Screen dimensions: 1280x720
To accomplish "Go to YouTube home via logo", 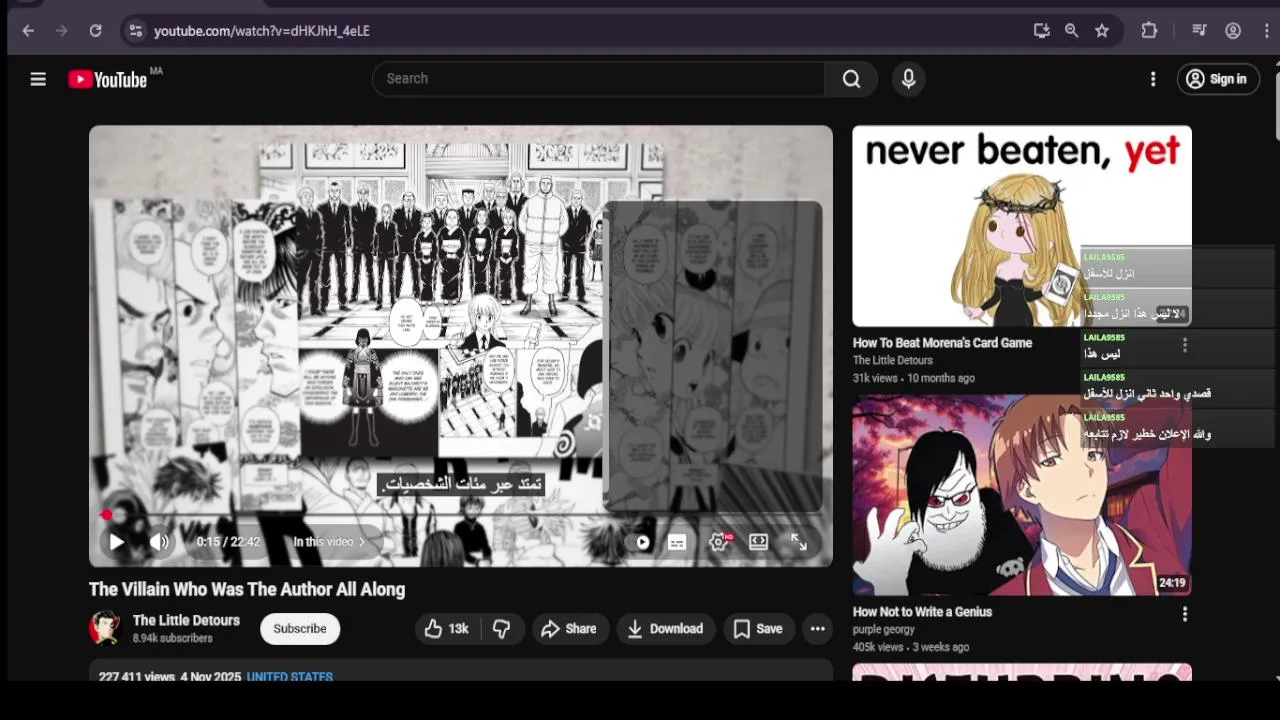I will pyautogui.click(x=107, y=79).
